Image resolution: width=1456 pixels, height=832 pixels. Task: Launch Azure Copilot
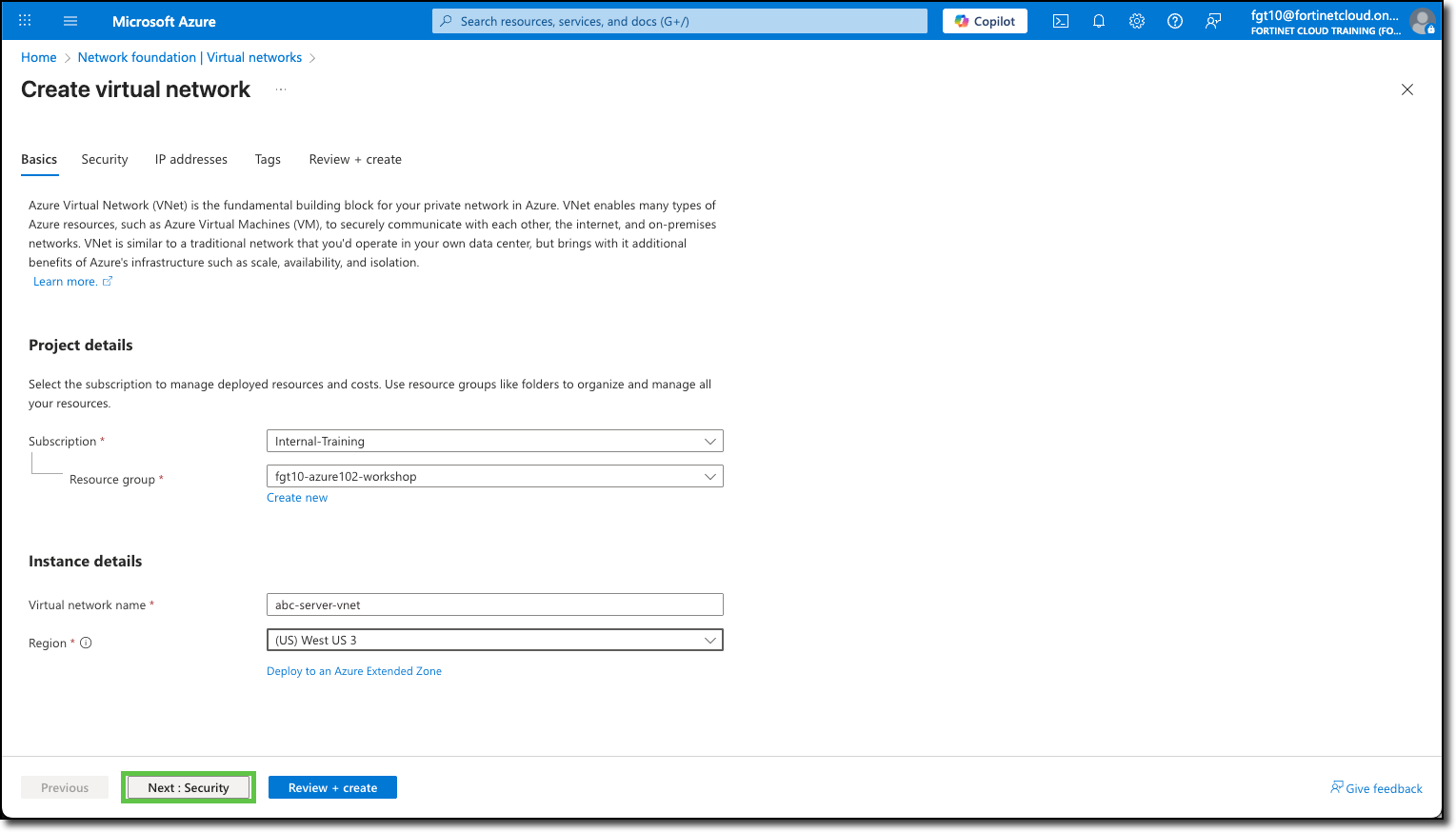click(x=985, y=20)
